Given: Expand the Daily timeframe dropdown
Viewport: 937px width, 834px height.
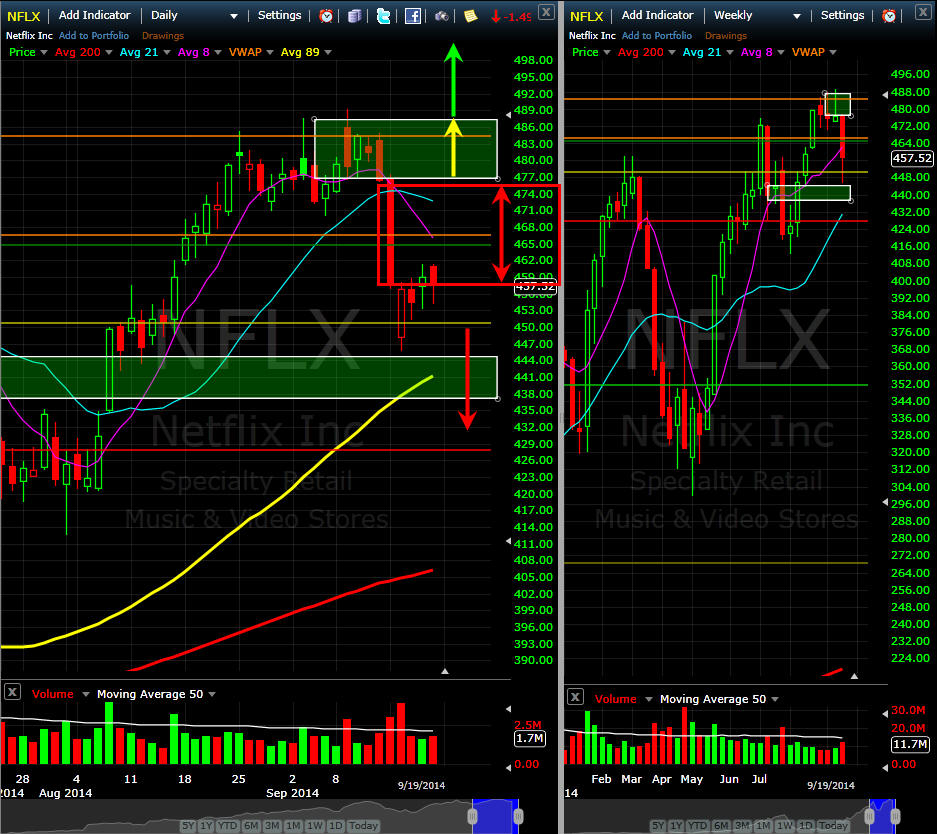Looking at the screenshot, I should [234, 16].
